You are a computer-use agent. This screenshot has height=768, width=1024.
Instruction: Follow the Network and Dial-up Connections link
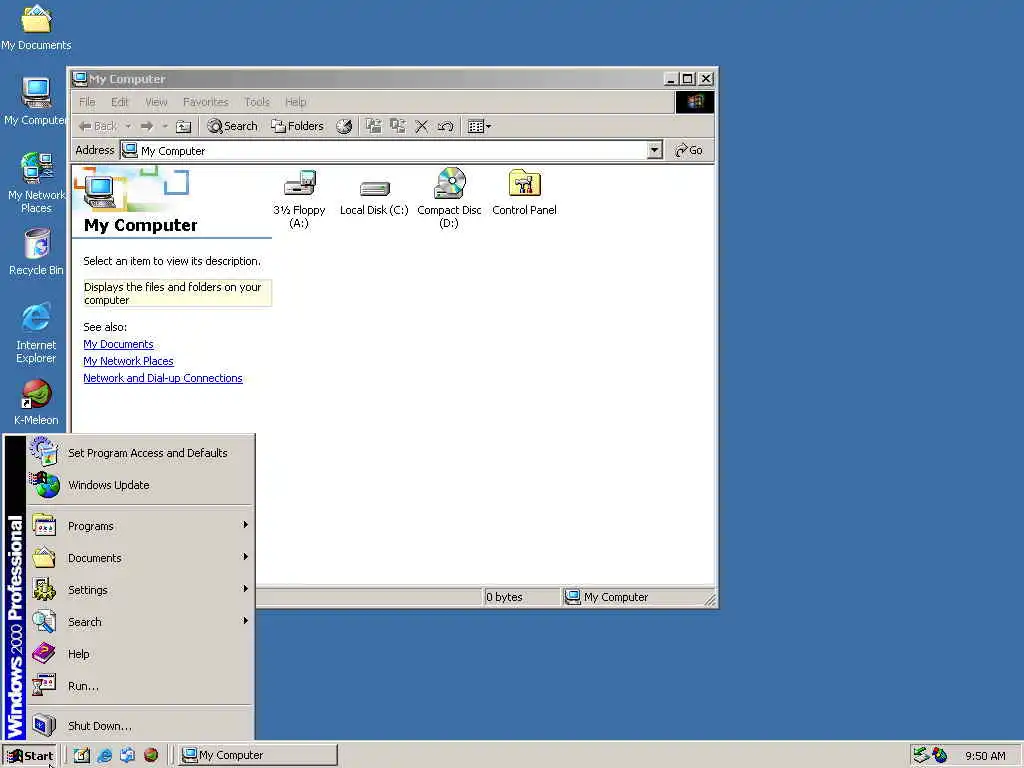tap(163, 378)
